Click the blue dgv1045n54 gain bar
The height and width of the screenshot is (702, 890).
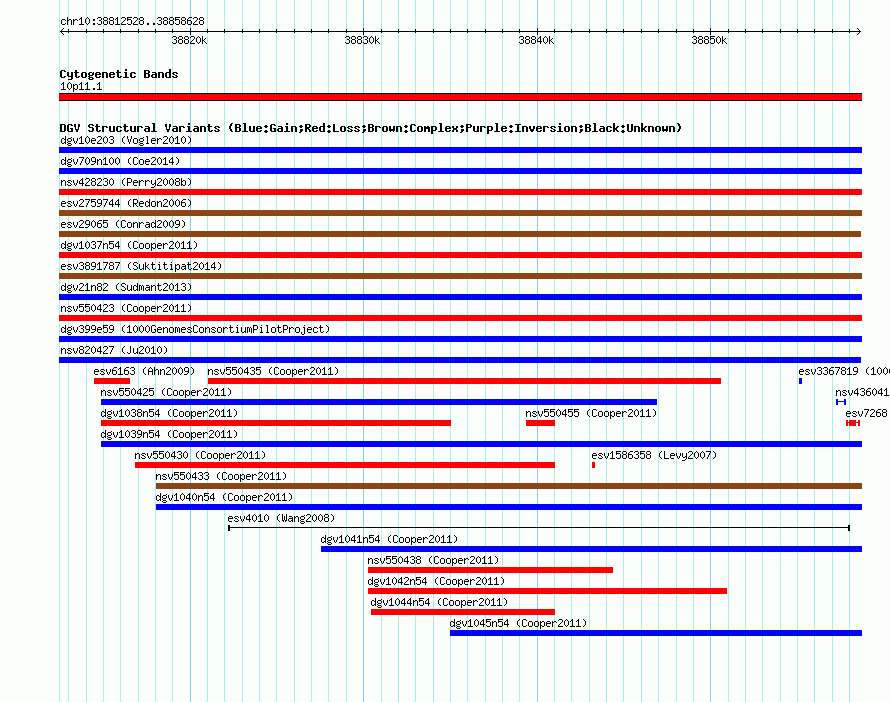click(x=656, y=633)
